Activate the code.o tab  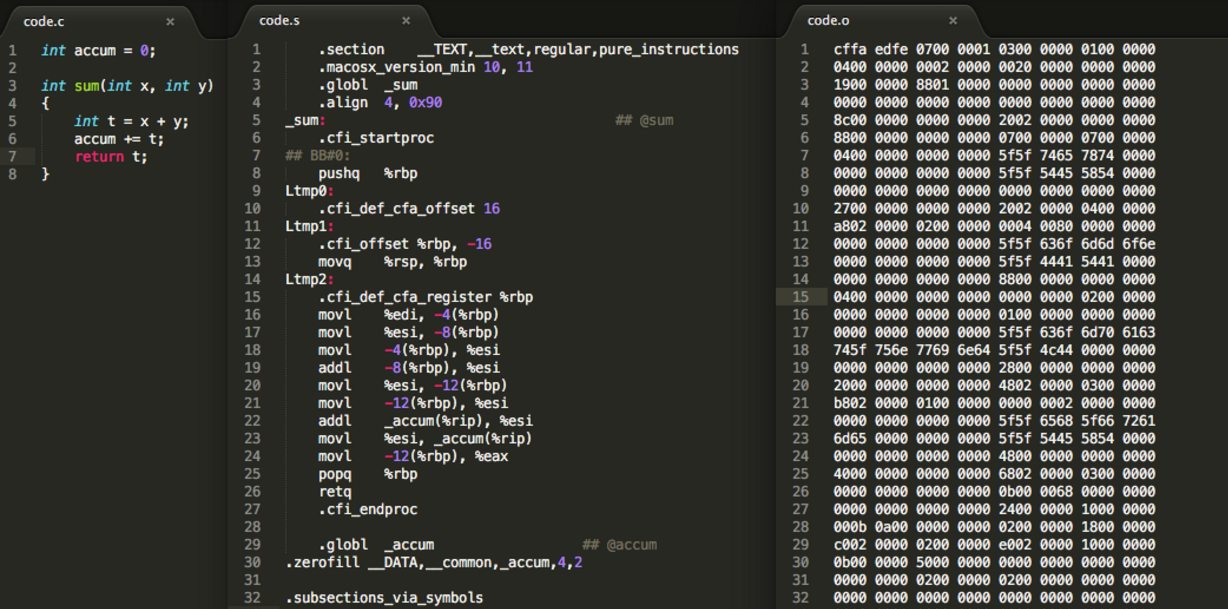click(828, 21)
